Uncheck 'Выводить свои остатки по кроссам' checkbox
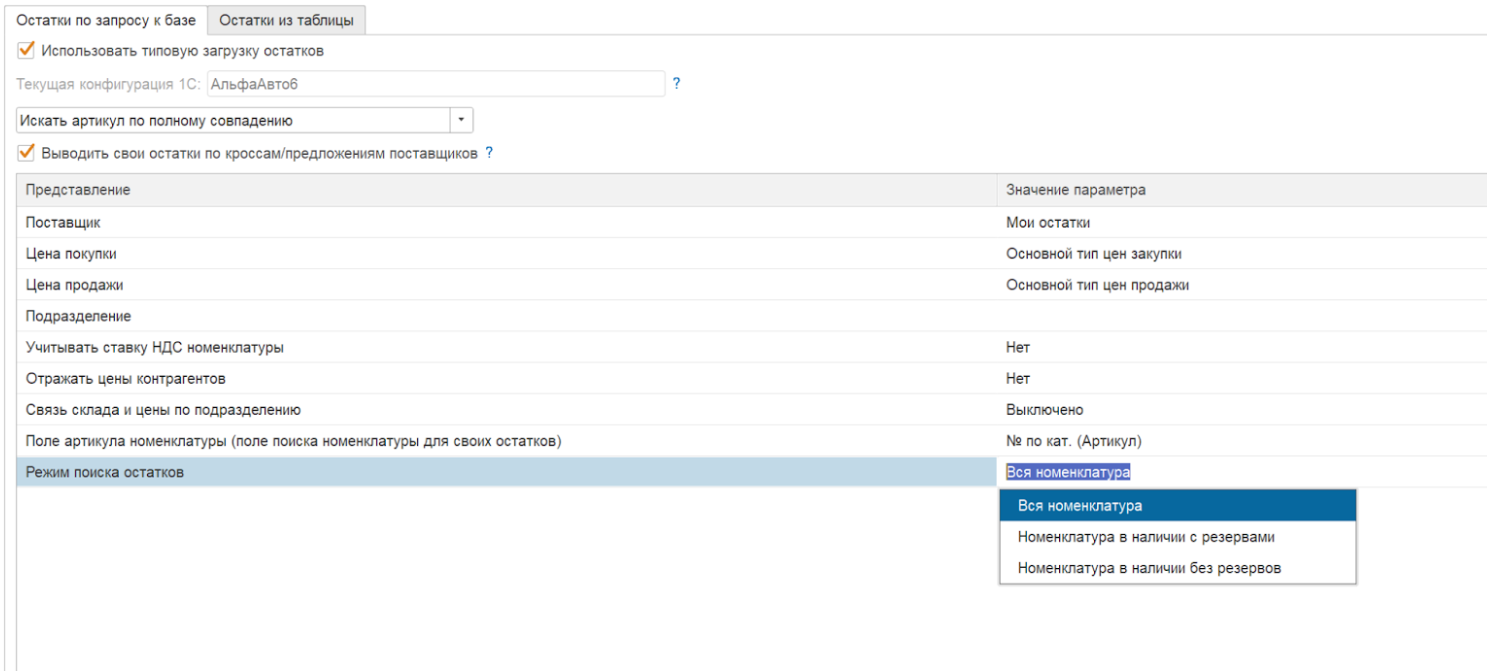This screenshot has width=1487, height=671. (27, 153)
